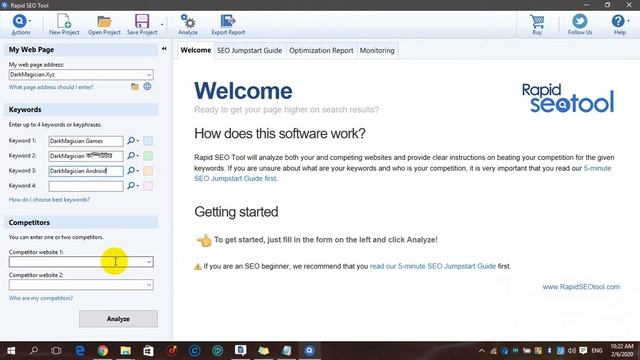The height and width of the screenshot is (360, 640).
Task: Open the globe icon next to folder
Action: [147, 87]
